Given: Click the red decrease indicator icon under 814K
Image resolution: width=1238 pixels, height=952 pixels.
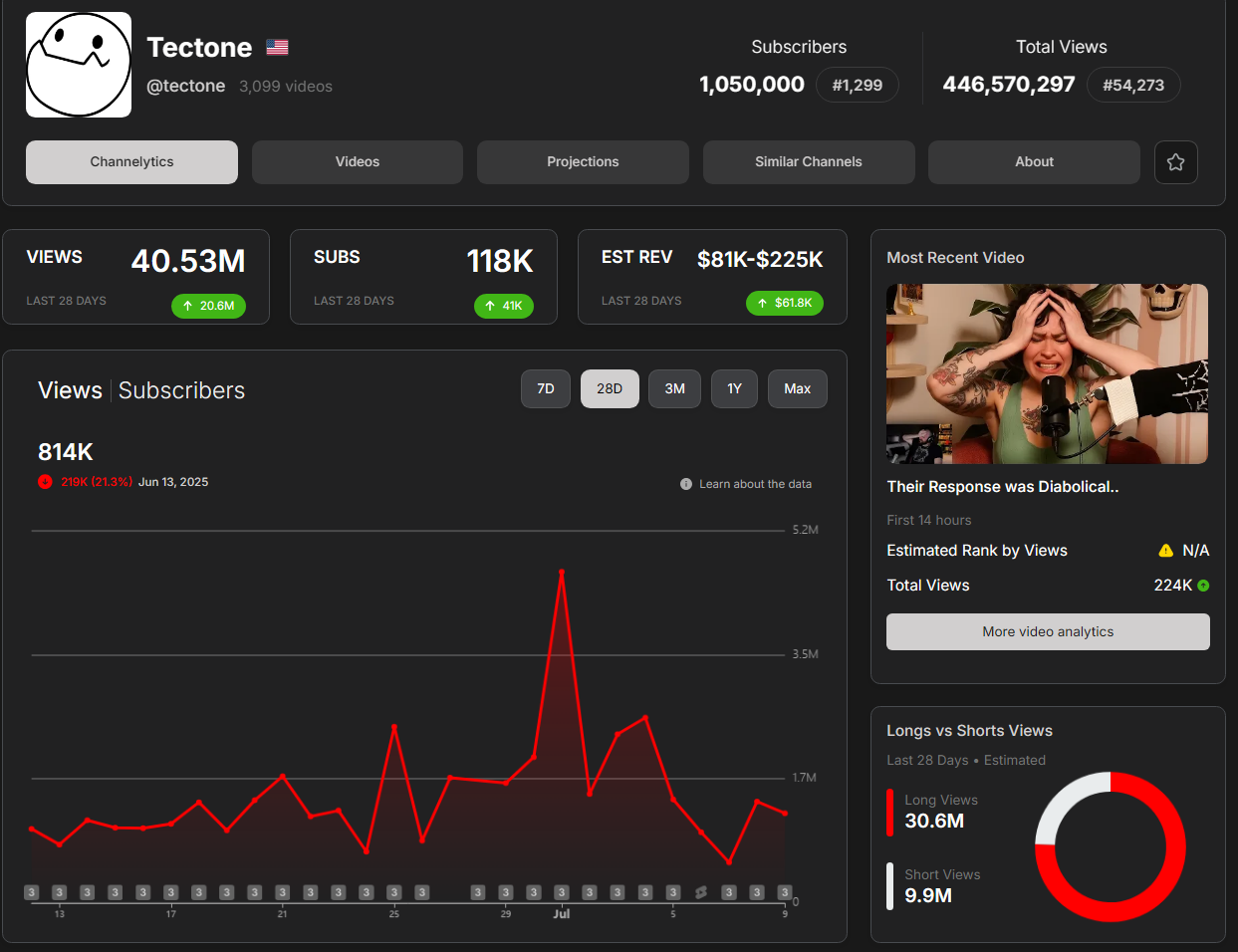Looking at the screenshot, I should [45, 482].
